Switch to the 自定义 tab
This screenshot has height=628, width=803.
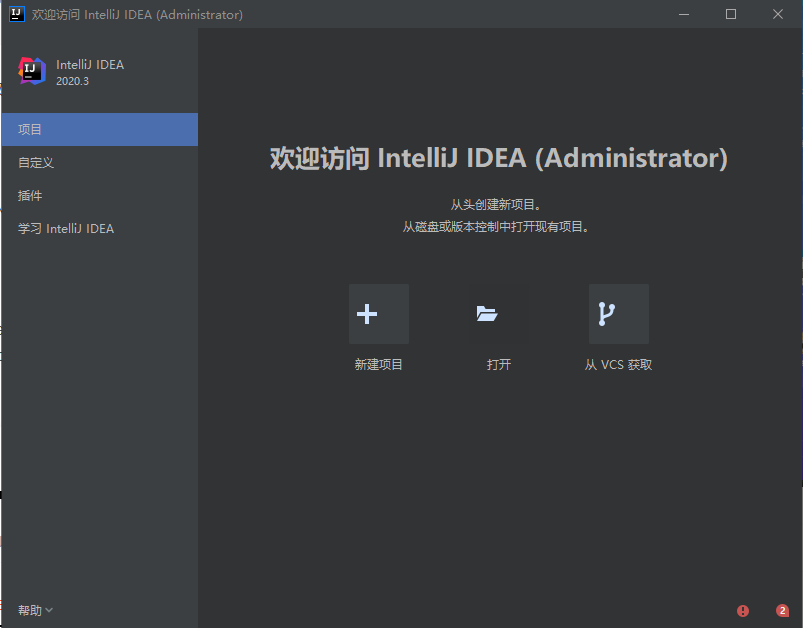point(100,162)
